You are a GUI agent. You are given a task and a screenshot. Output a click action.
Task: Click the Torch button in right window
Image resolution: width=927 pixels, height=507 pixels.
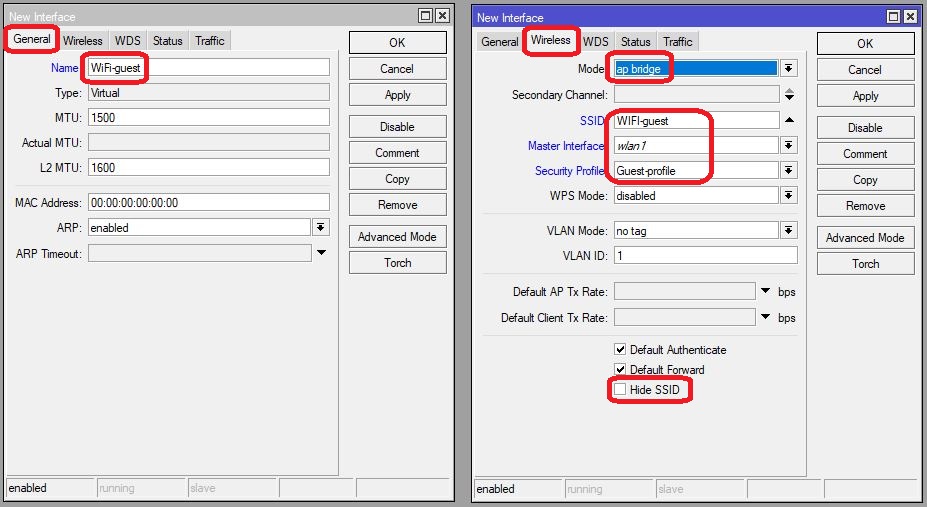pos(865,264)
